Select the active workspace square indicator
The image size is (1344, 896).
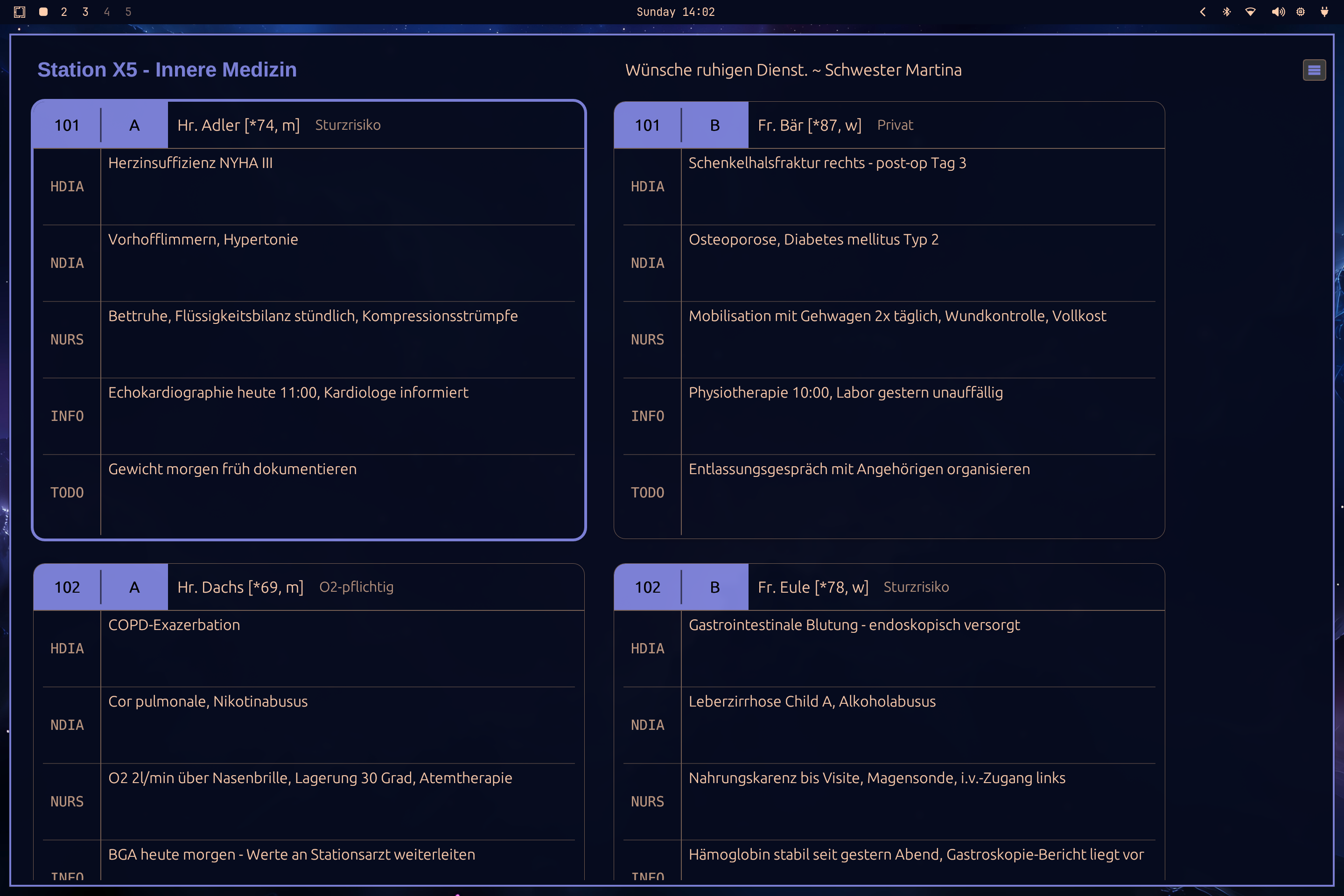click(x=43, y=11)
